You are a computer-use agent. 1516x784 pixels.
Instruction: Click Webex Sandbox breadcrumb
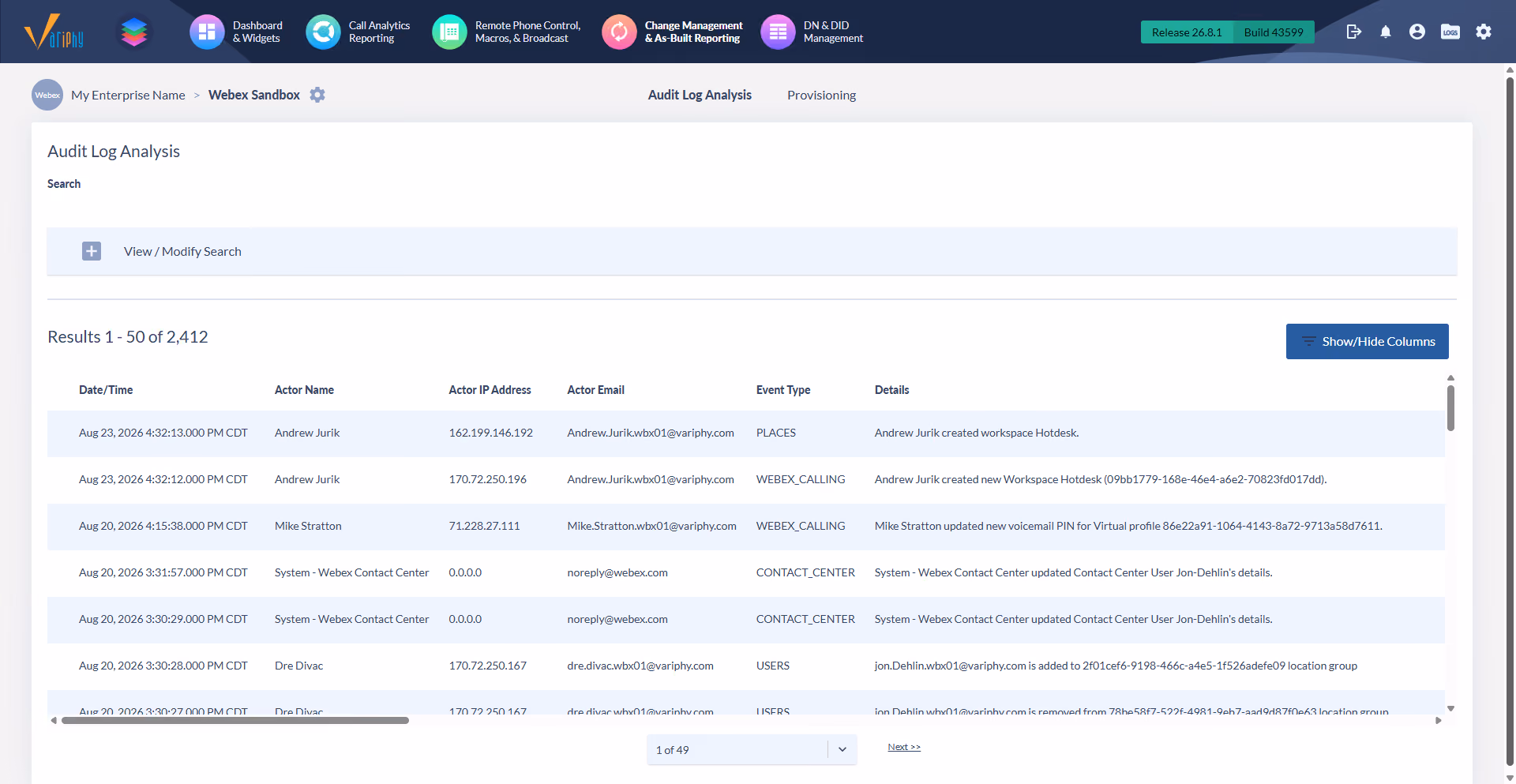tap(254, 95)
